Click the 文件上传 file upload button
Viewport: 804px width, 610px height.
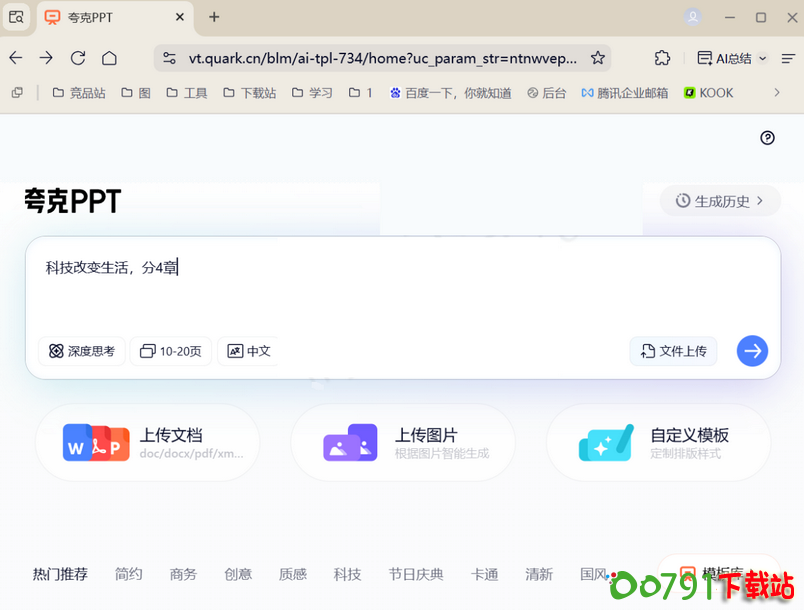point(673,351)
